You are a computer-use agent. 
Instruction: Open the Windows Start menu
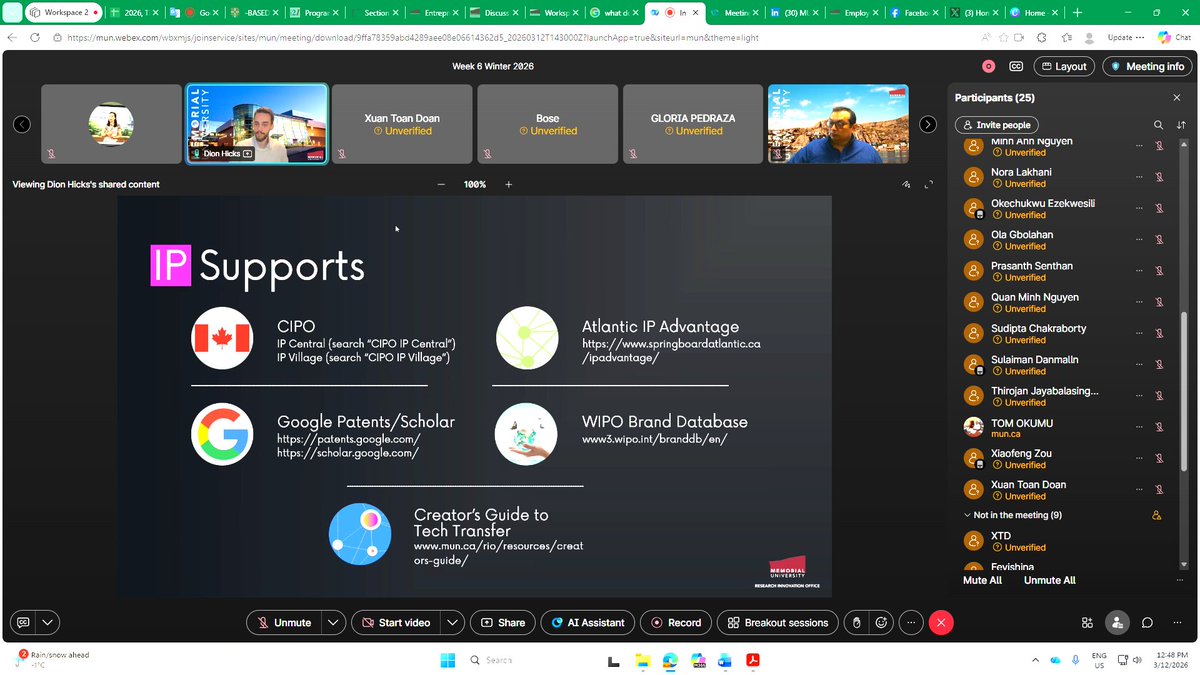click(447, 660)
